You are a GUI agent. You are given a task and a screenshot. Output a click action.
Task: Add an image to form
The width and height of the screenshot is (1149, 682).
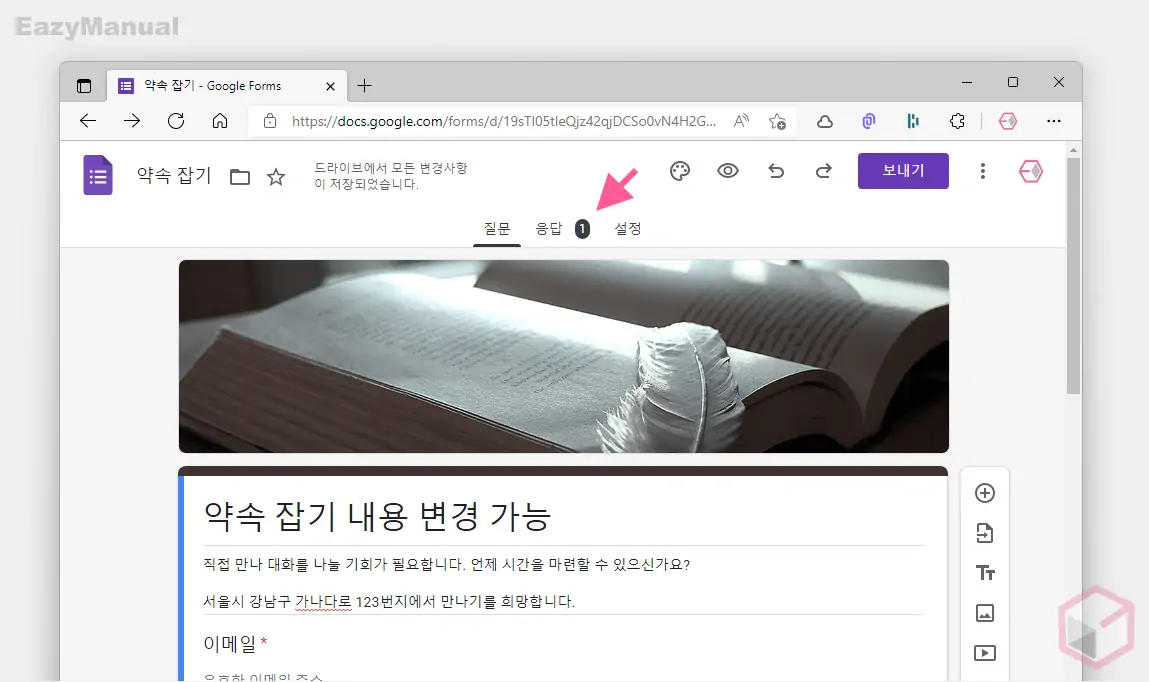click(985, 613)
